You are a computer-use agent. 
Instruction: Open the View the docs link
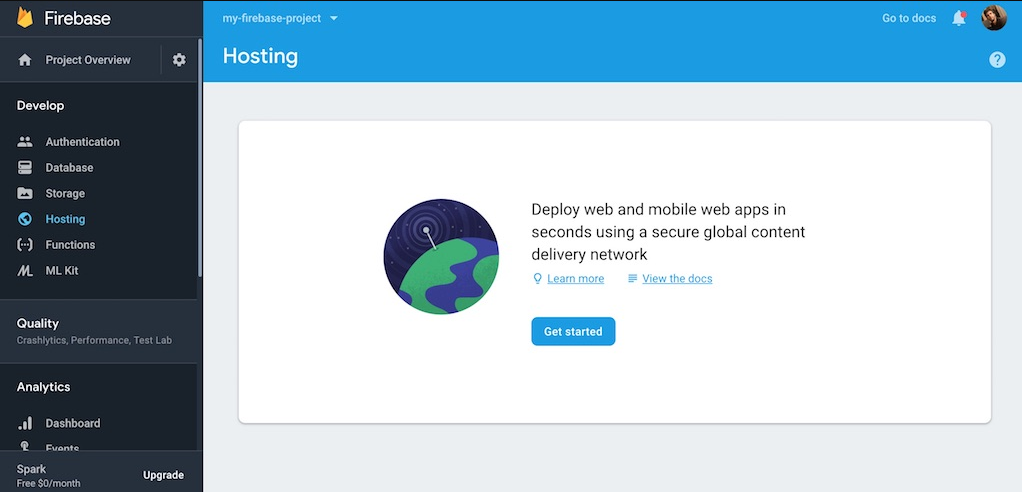(677, 279)
